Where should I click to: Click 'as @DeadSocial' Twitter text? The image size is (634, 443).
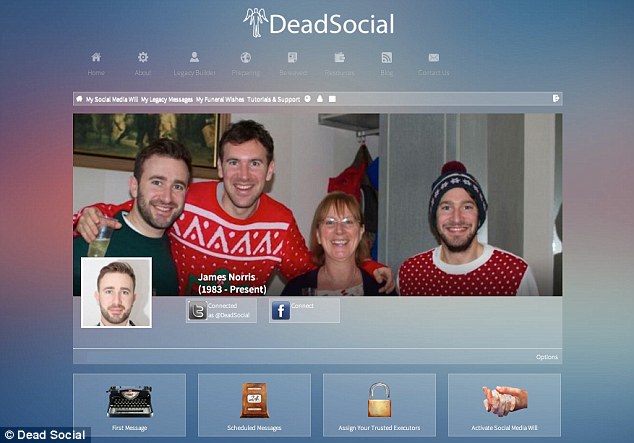coord(229,315)
